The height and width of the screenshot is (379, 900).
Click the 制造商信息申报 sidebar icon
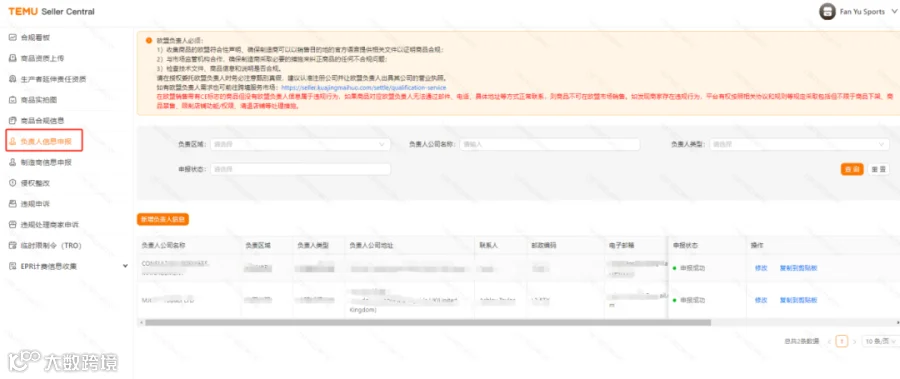click(x=13, y=163)
